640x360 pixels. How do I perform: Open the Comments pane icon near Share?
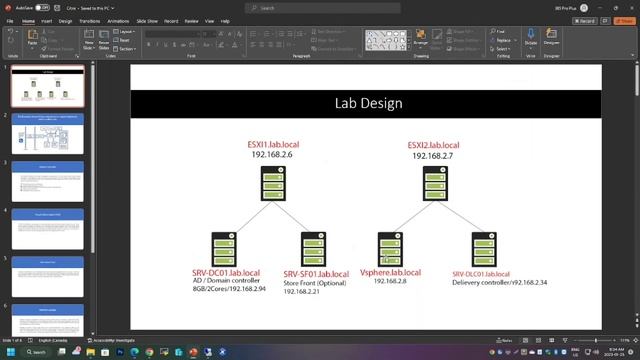point(605,21)
